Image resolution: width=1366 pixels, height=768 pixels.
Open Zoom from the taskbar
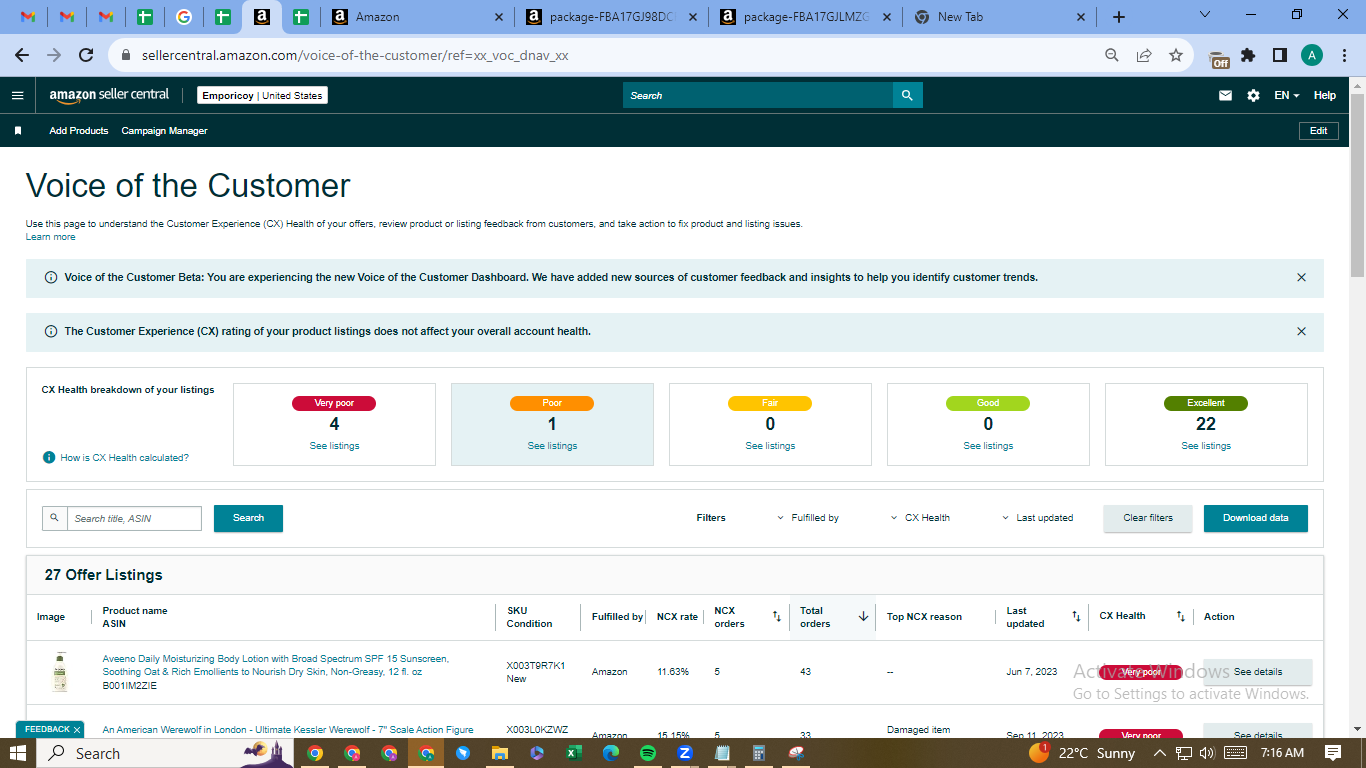point(685,753)
